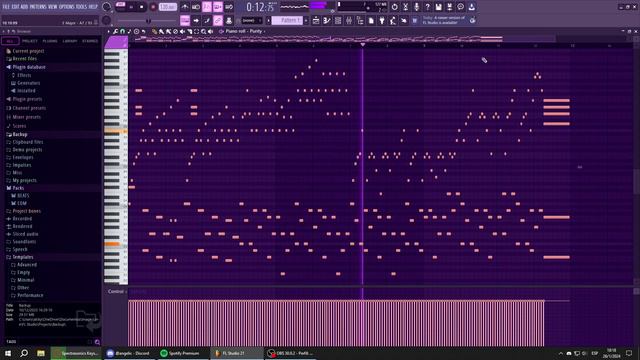Image resolution: width=640 pixels, height=360 pixels.
Task: Click the browser search magnifier icon
Action: pyautogui.click(x=97, y=342)
